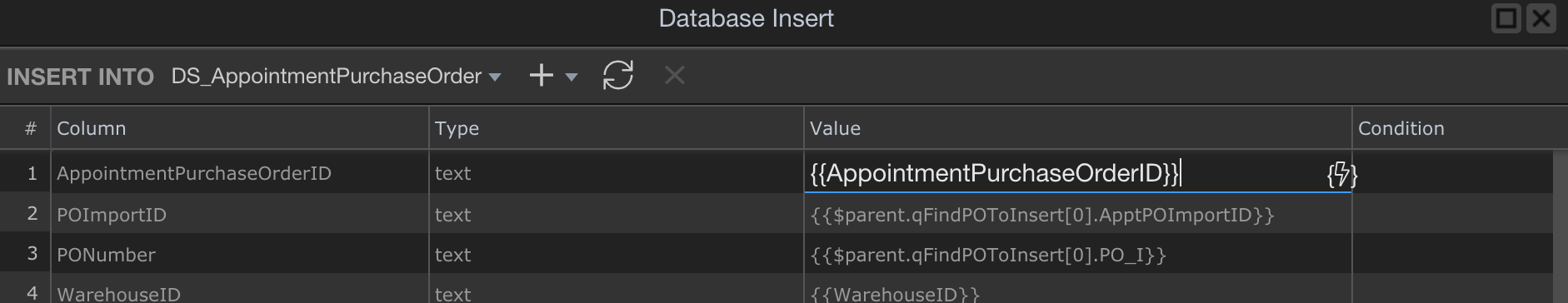The image size is (1568, 303).
Task: Close the Database Insert dialog
Action: click(1541, 18)
